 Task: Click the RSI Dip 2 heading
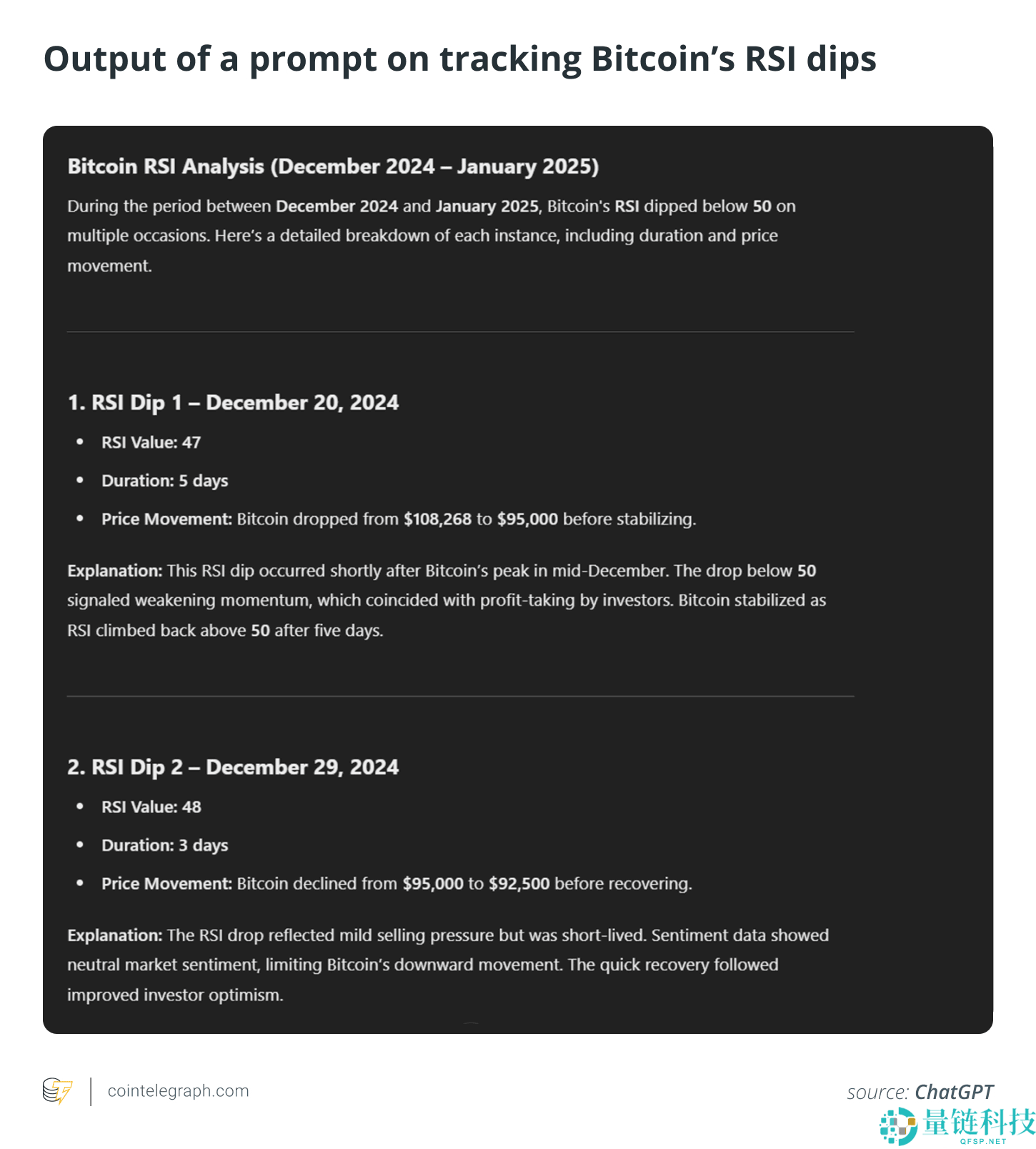233,767
